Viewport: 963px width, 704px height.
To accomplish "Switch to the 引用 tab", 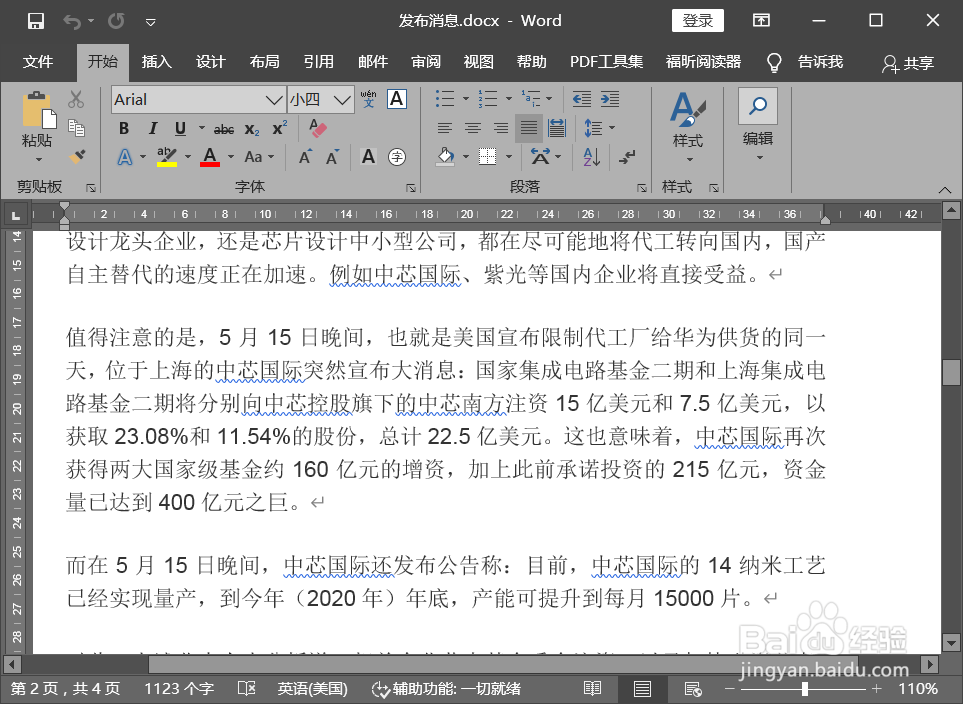I will 319,62.
